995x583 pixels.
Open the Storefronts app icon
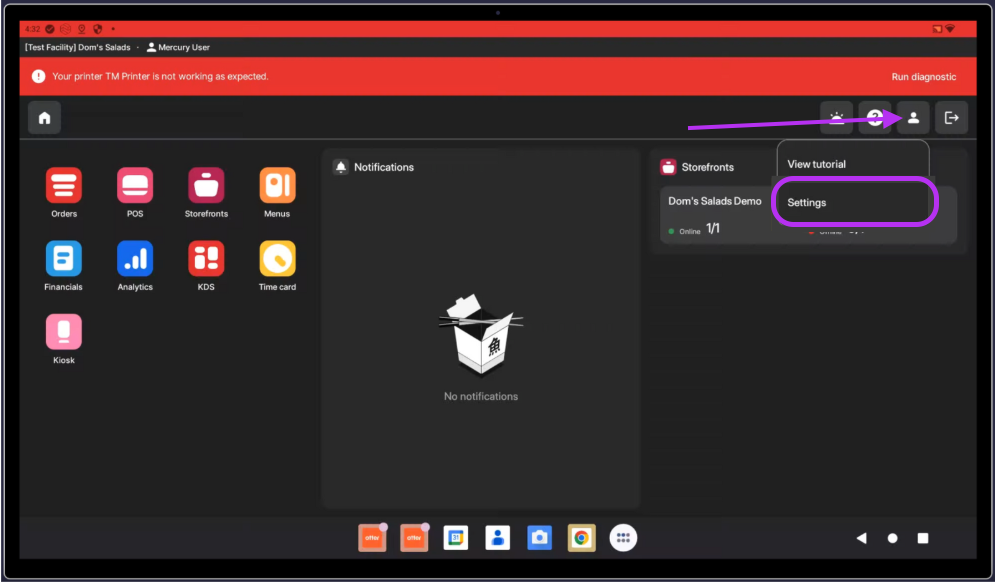tap(206, 186)
